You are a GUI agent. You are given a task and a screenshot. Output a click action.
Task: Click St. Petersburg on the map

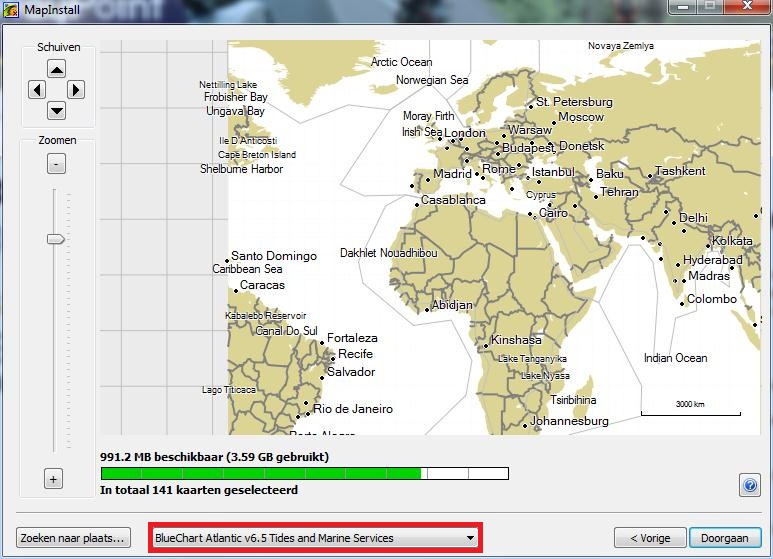coord(574,102)
